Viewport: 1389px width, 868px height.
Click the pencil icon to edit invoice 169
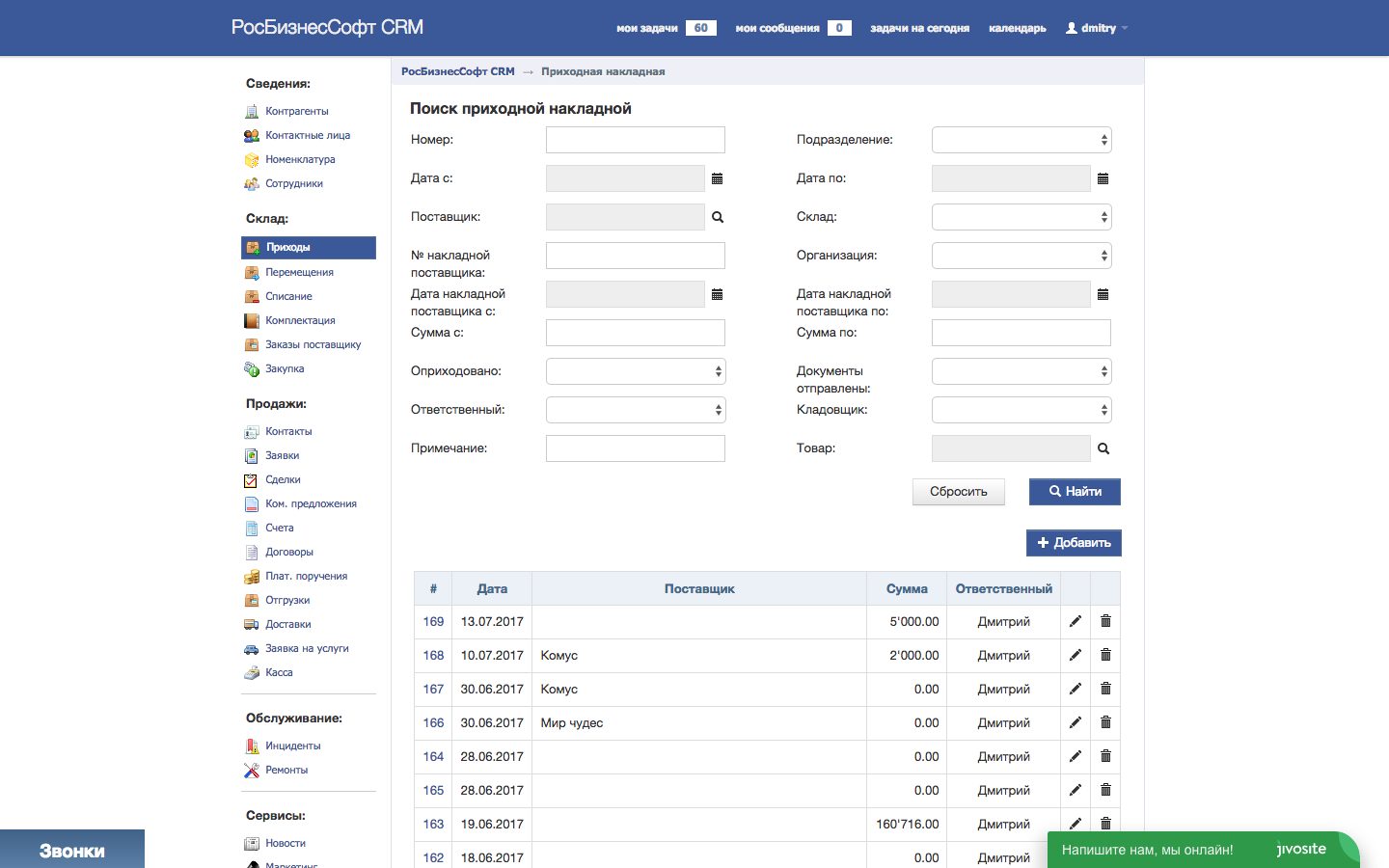coord(1075,621)
